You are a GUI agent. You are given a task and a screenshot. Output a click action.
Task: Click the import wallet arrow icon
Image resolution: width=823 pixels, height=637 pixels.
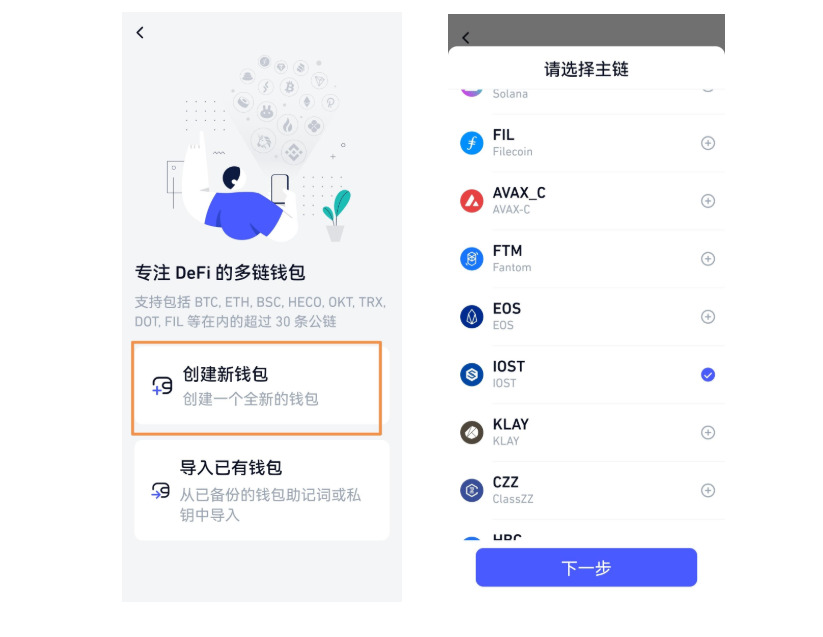[161, 491]
